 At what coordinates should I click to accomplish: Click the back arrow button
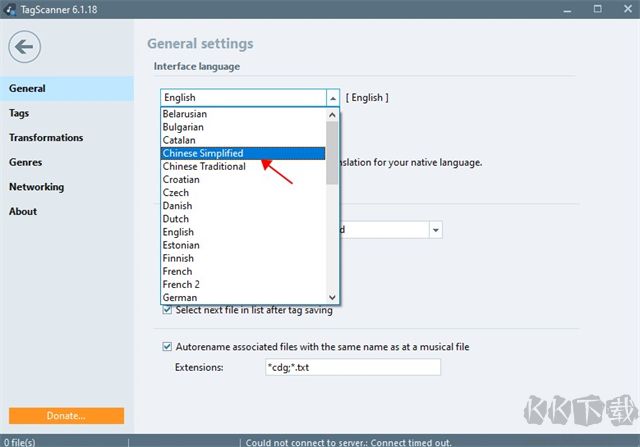coord(24,47)
